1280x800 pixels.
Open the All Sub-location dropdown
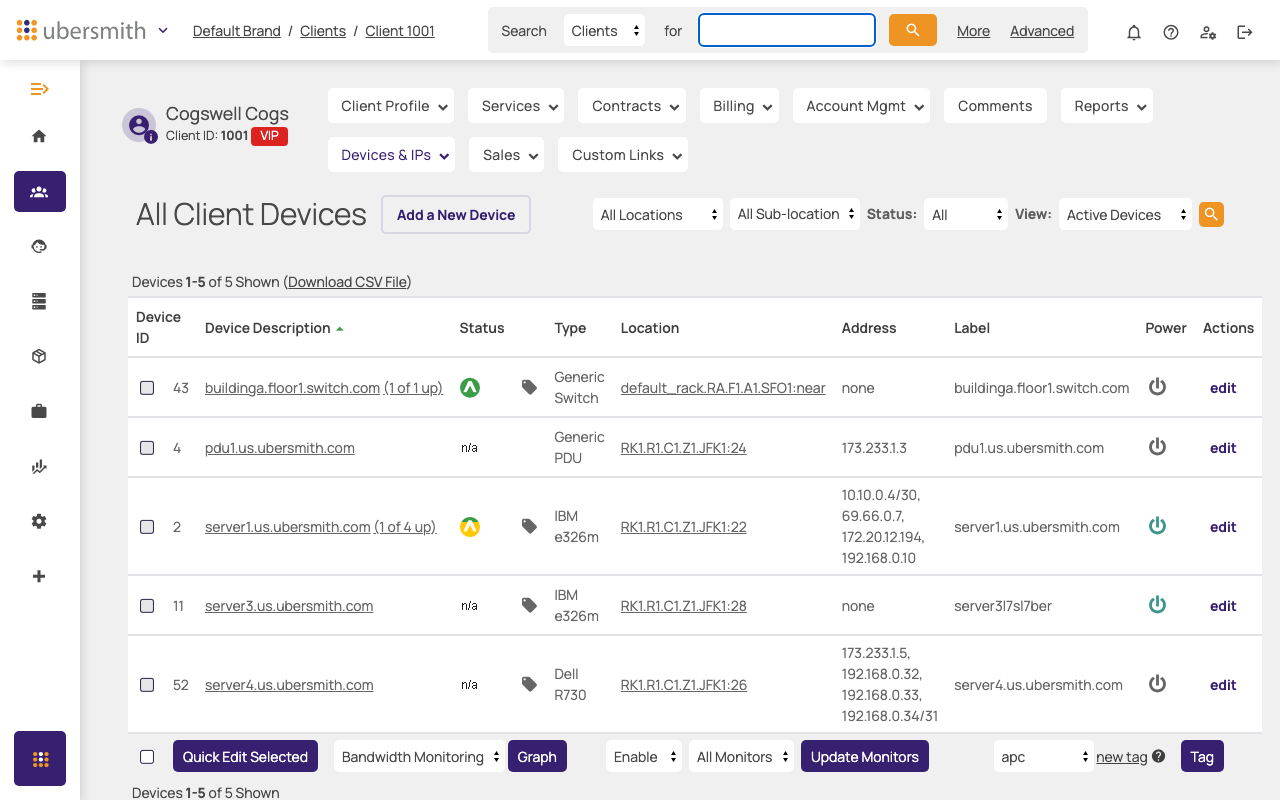[795, 214]
